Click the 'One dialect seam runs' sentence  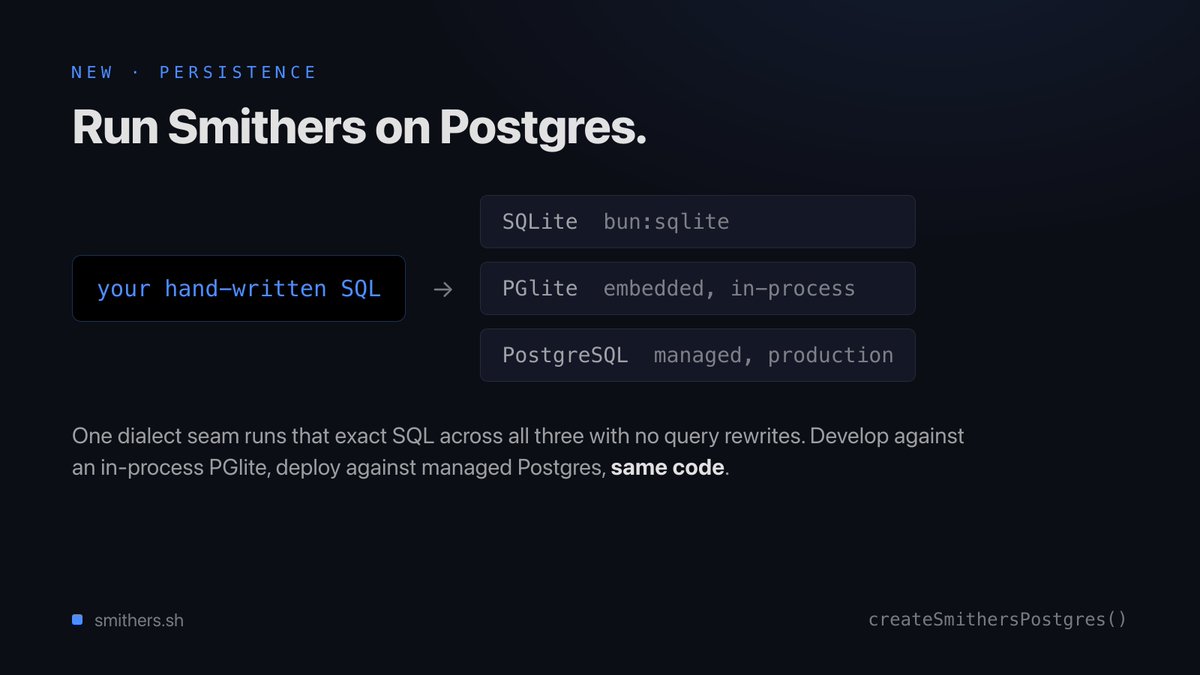tap(518, 452)
